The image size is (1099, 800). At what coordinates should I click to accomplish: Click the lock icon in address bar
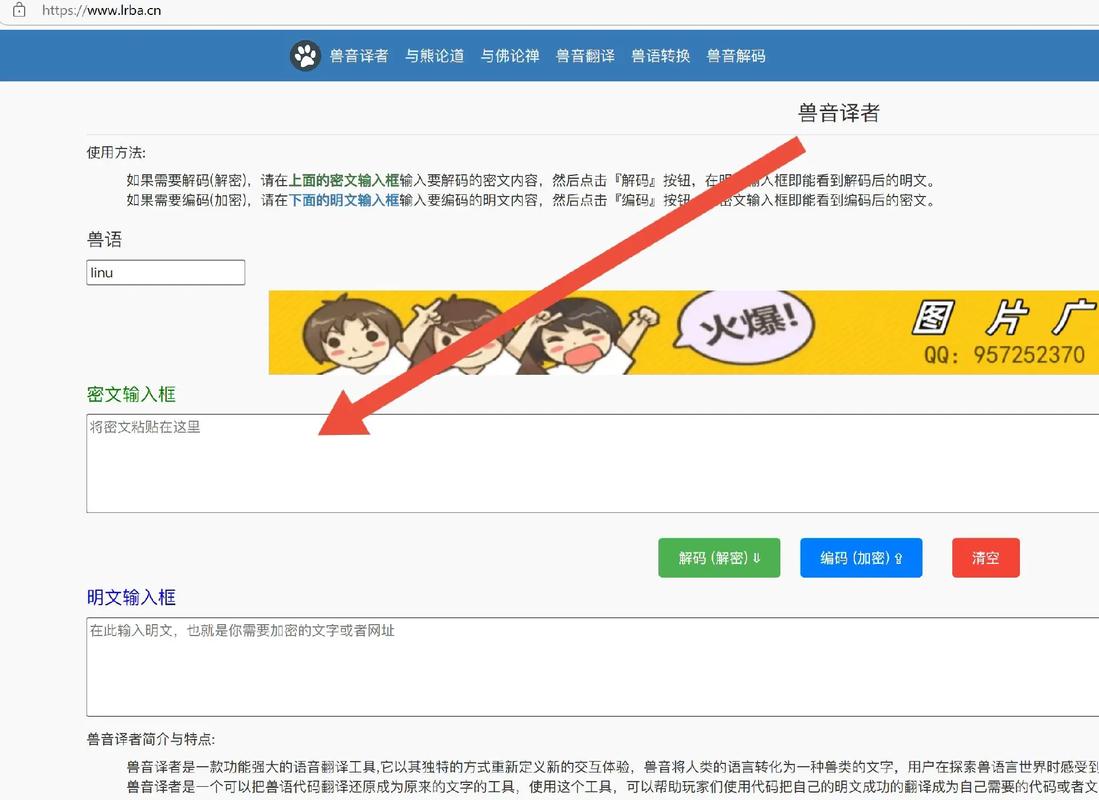[x=19, y=11]
